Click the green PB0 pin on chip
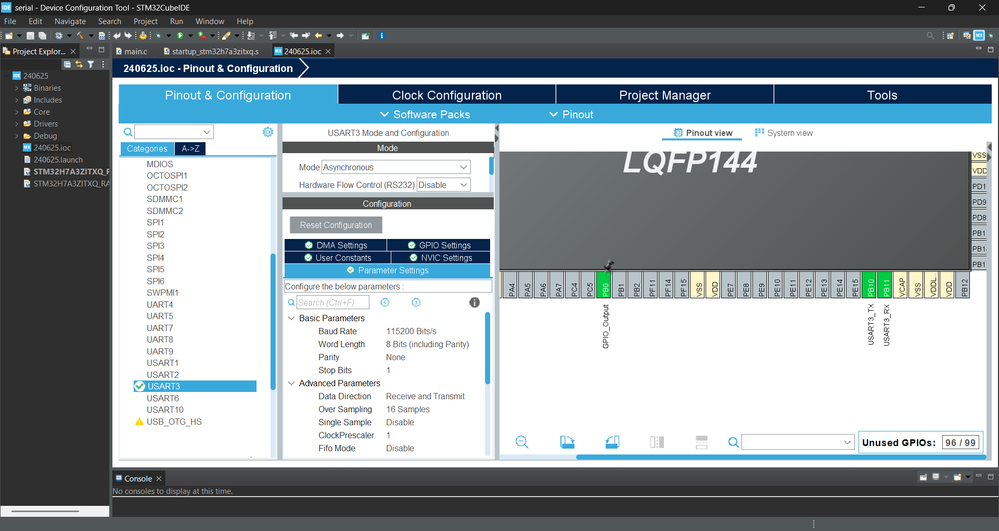 point(605,285)
